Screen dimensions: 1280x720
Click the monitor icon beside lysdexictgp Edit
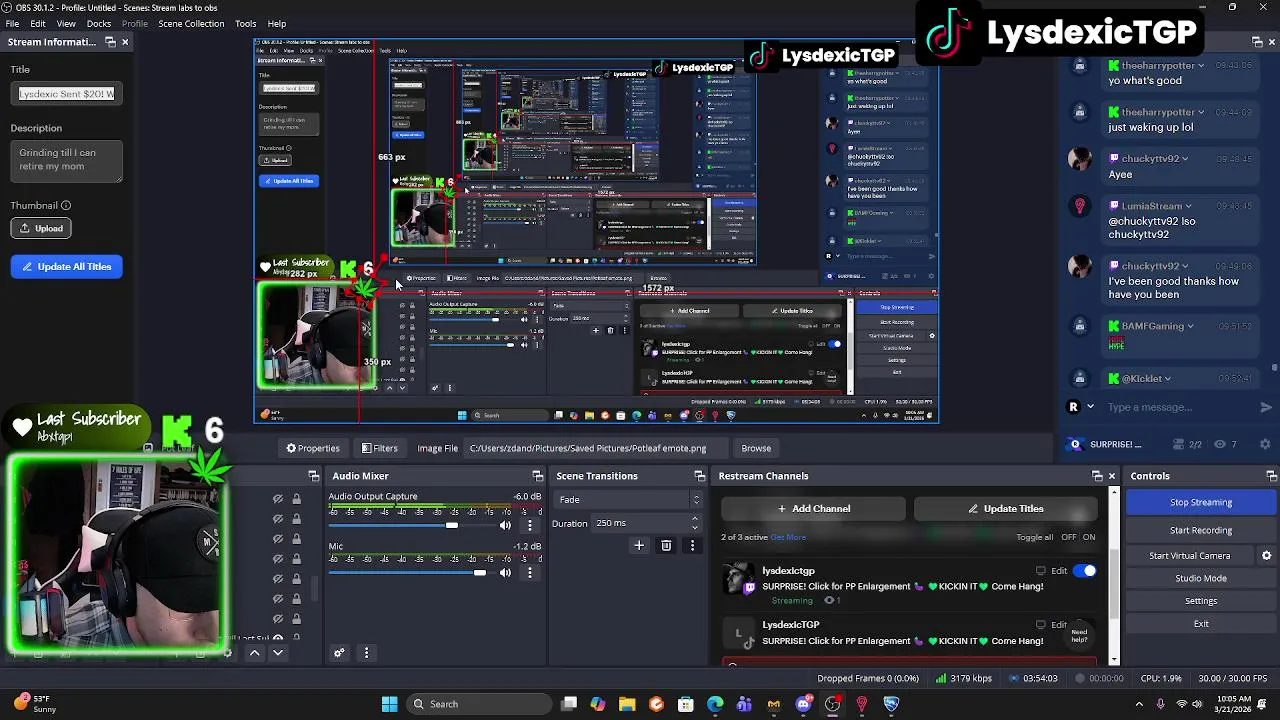(1040, 571)
